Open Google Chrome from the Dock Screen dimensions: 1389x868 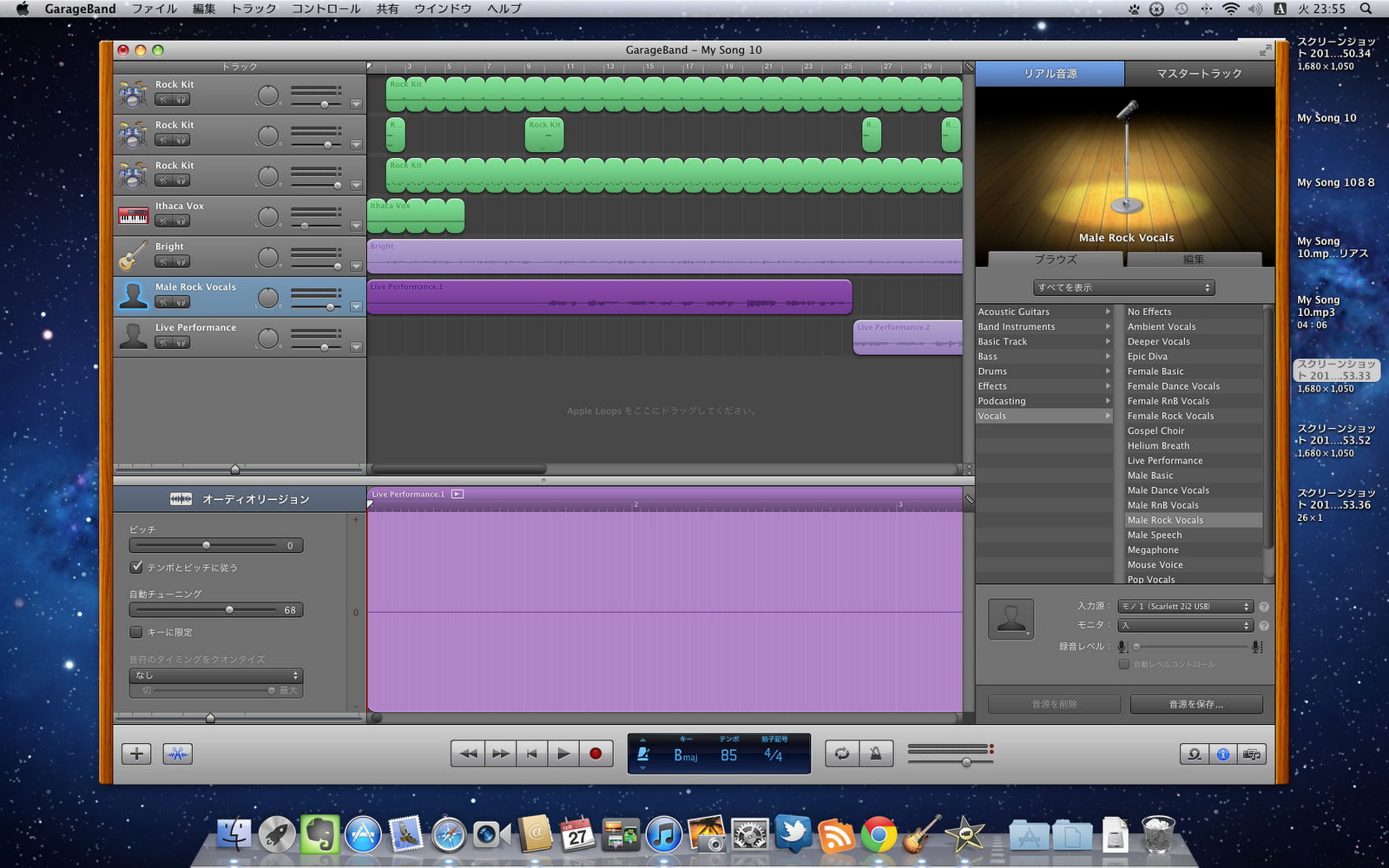pos(879,835)
